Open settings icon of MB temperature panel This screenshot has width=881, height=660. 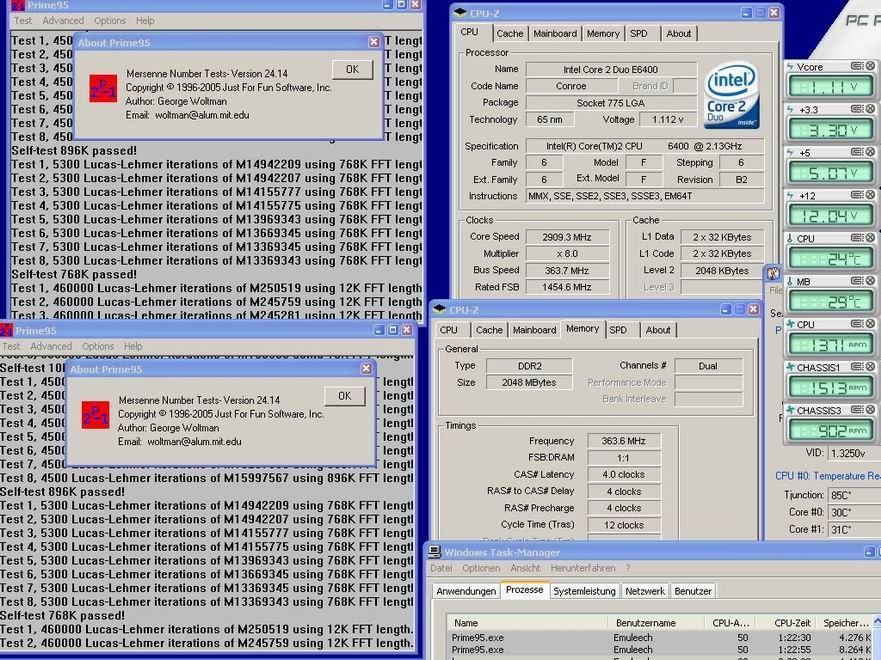857,281
